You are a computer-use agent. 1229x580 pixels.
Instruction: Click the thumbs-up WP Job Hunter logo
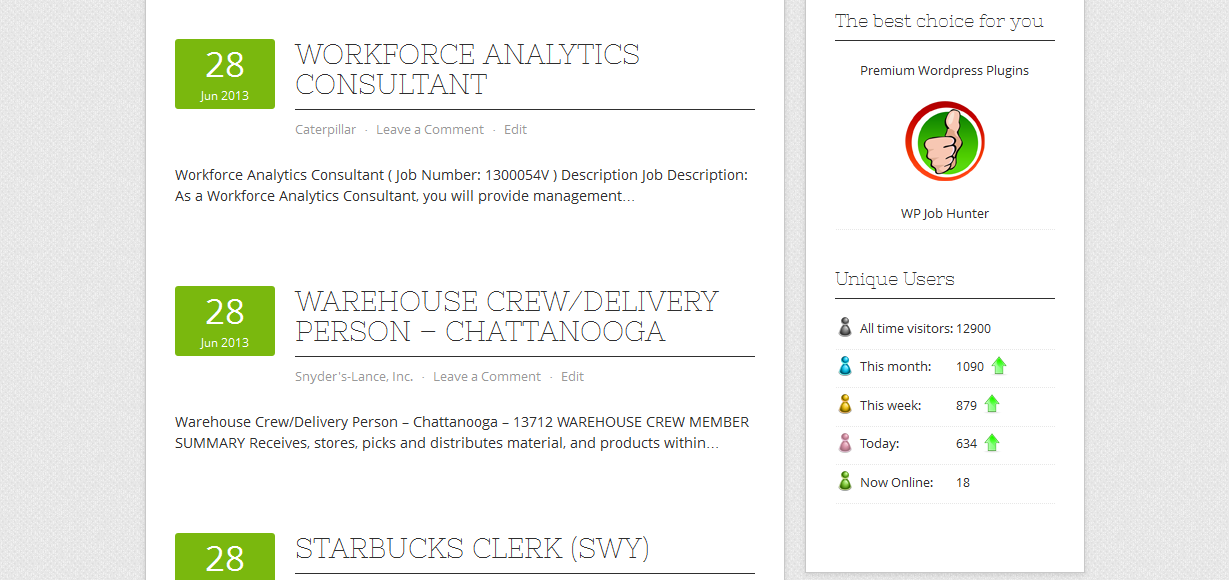tap(945, 141)
